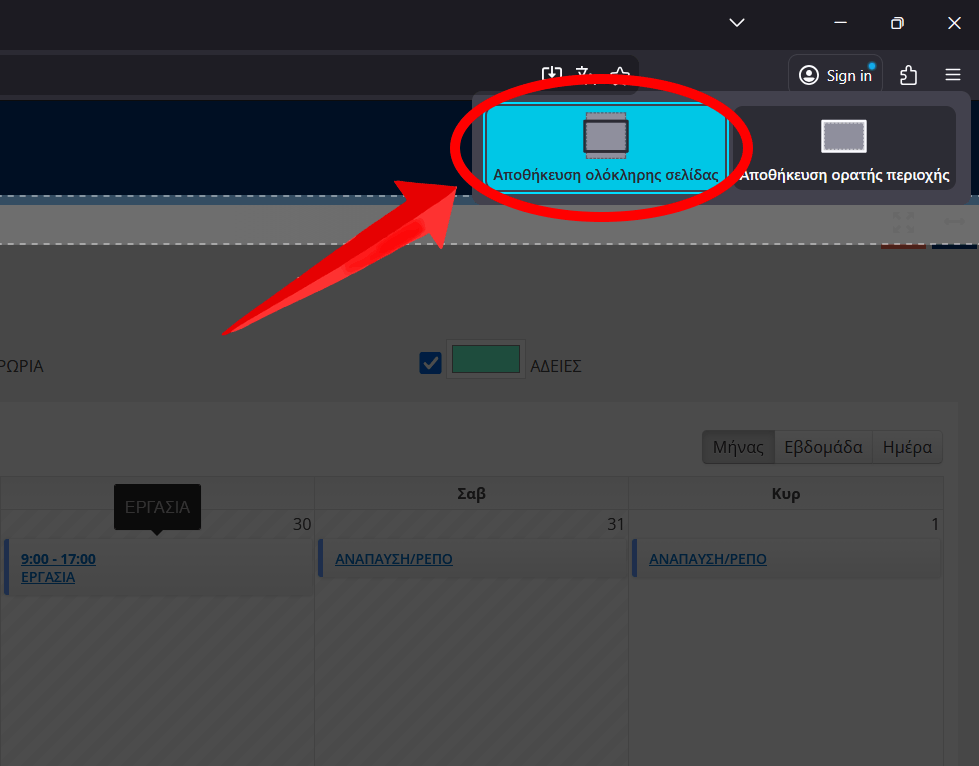
Task: Open the Firefox extensions puzzle icon
Action: (908, 75)
